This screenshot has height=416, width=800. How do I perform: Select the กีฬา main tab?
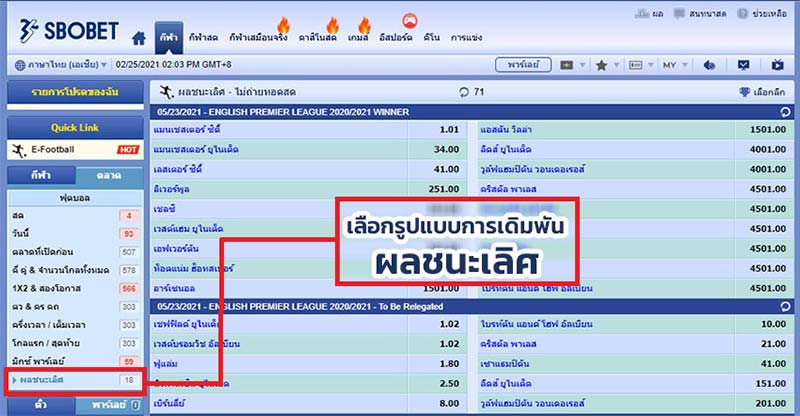[x=169, y=38]
